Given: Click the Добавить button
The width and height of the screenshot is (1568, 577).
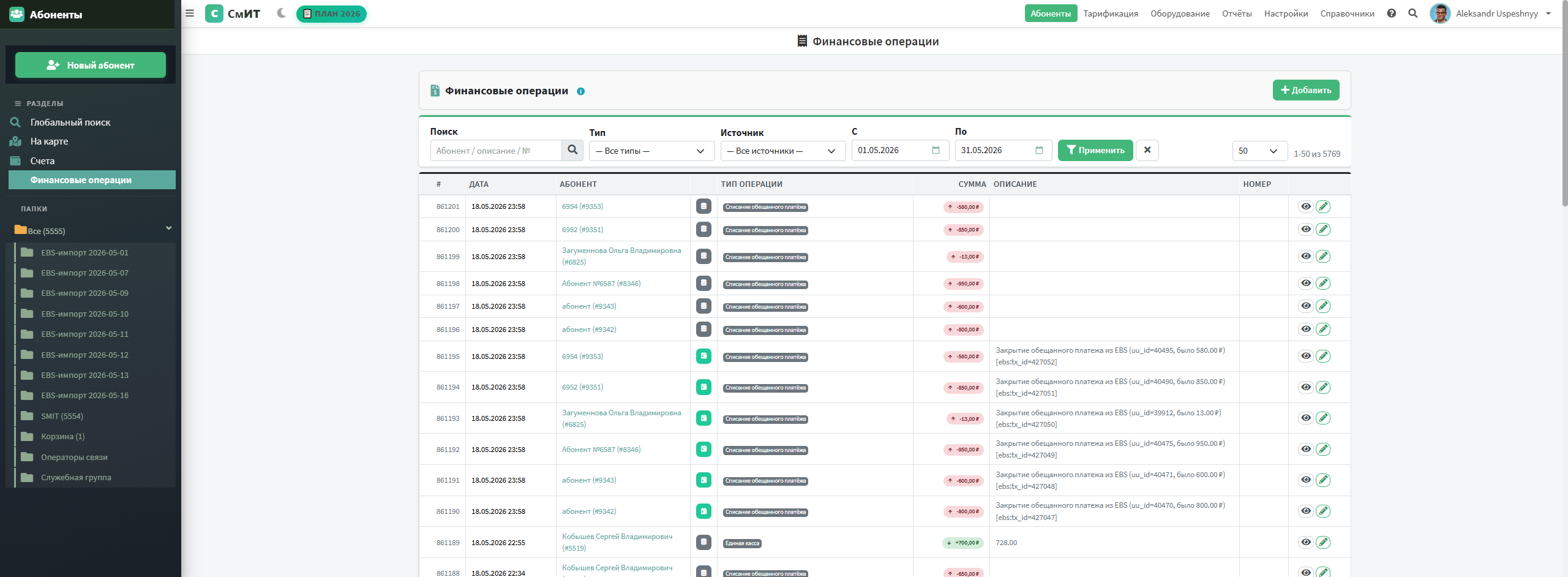Looking at the screenshot, I should pyautogui.click(x=1306, y=90).
